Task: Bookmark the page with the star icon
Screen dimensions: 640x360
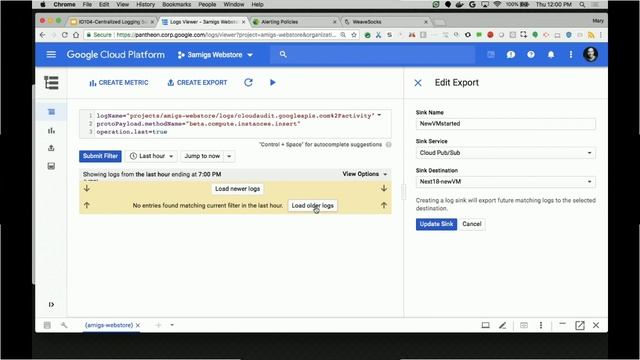Action: (x=354, y=35)
